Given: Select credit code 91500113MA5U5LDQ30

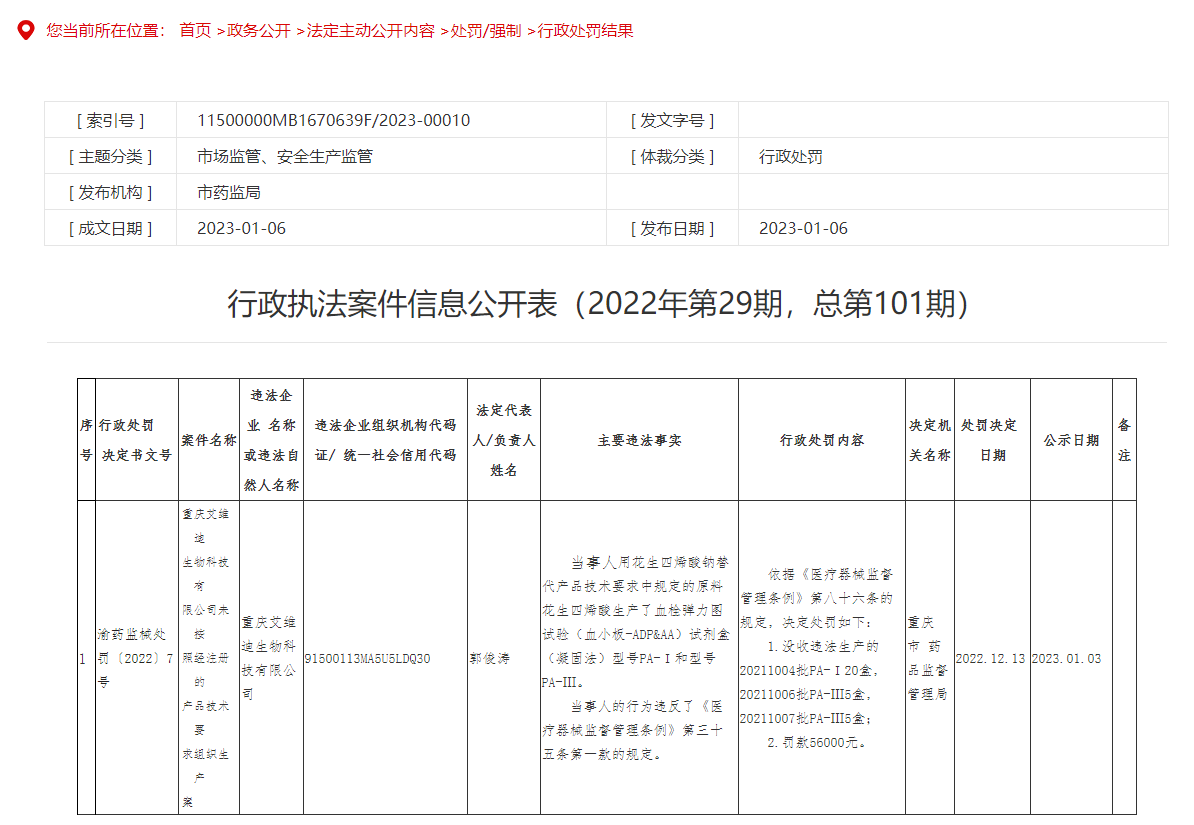Looking at the screenshot, I should tap(368, 658).
